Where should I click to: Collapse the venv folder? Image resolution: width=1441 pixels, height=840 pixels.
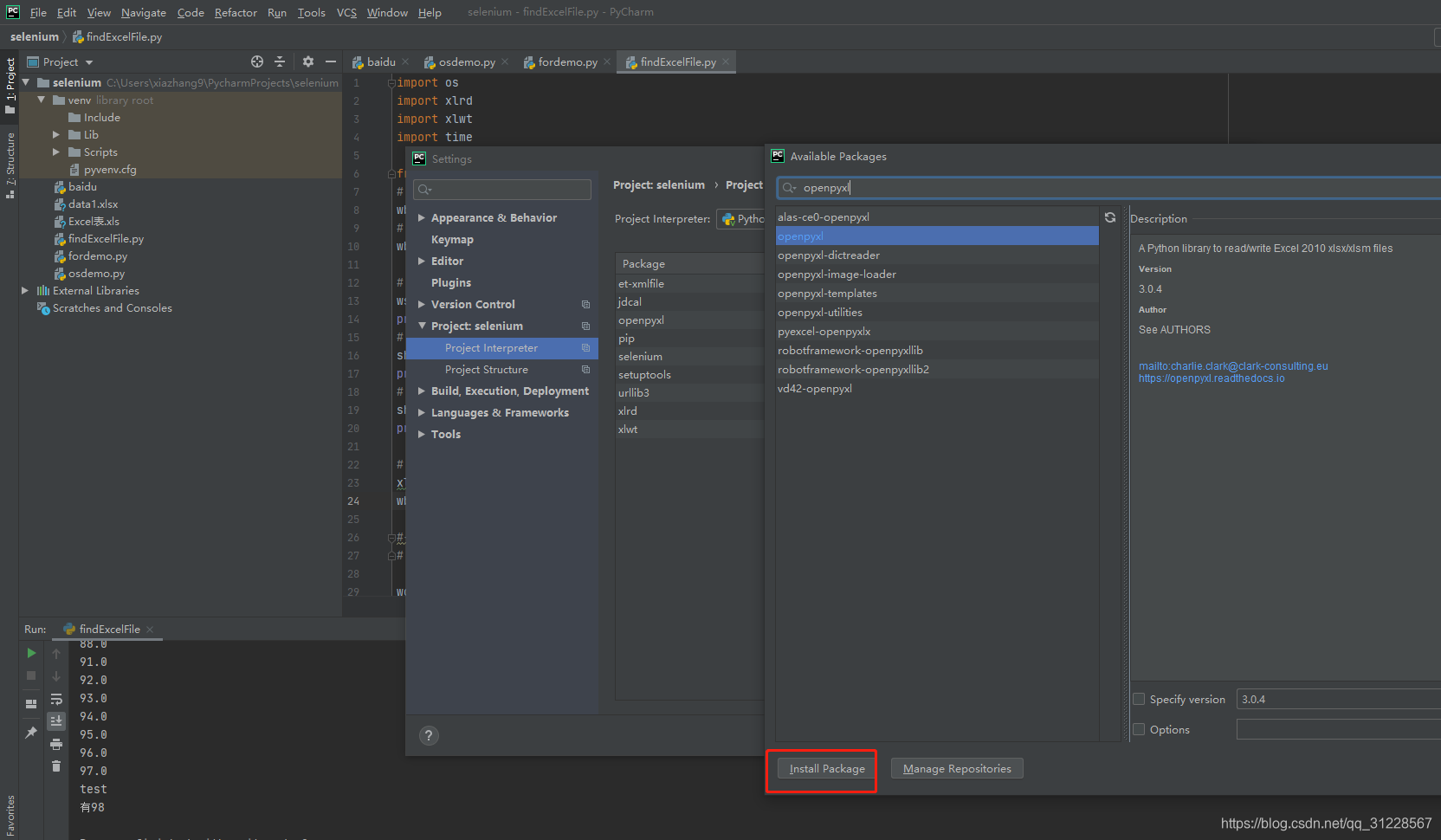41,100
